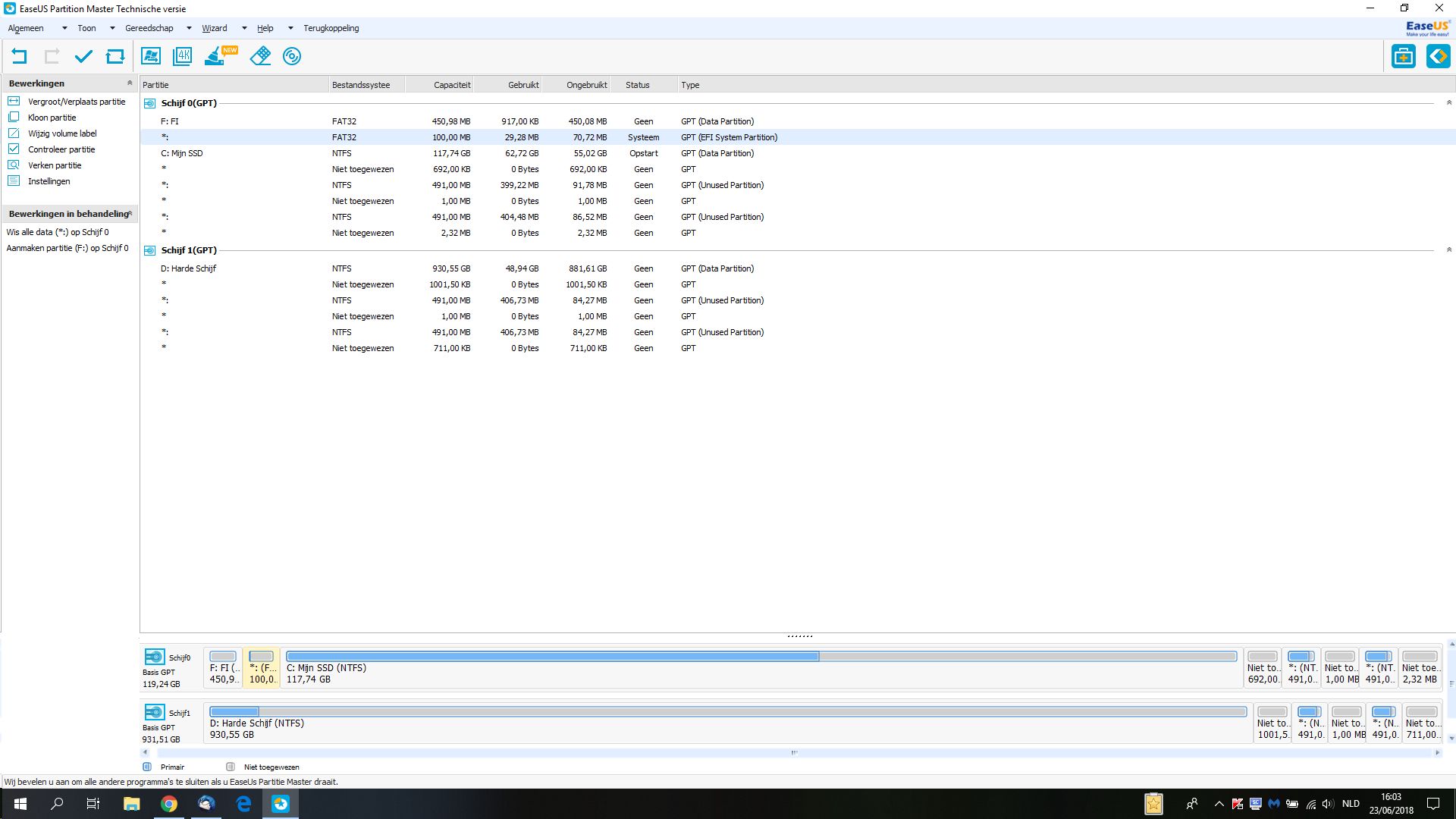Select the C: Mijn SSD partition row

182,153
